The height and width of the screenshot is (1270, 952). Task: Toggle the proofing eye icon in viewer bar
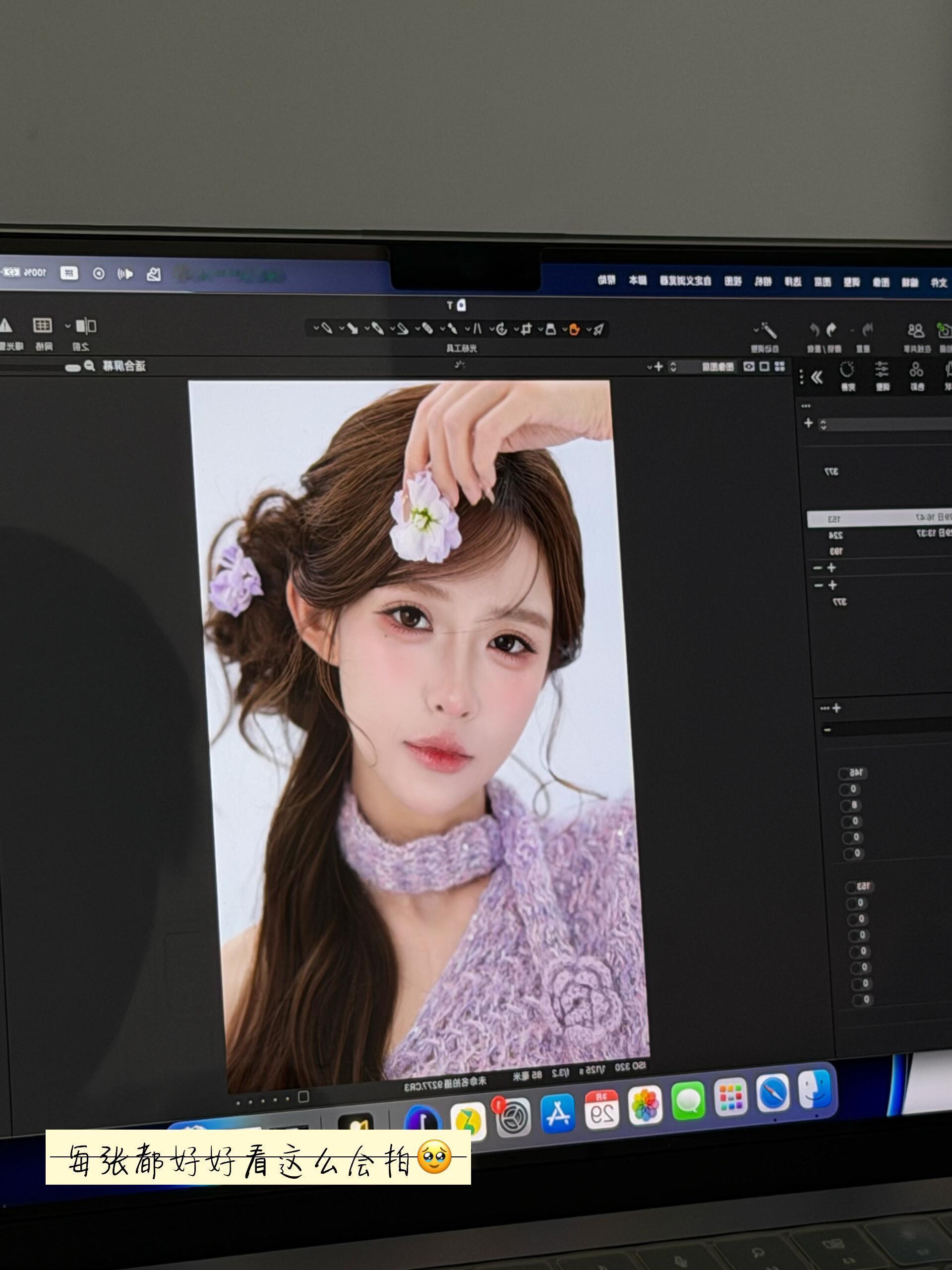click(749, 366)
